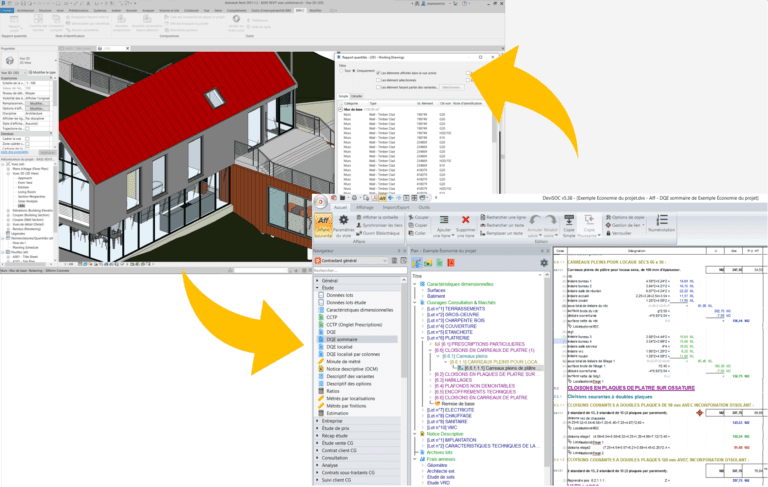Click the first highlighted icon in Plan toolbar

pos(417,263)
